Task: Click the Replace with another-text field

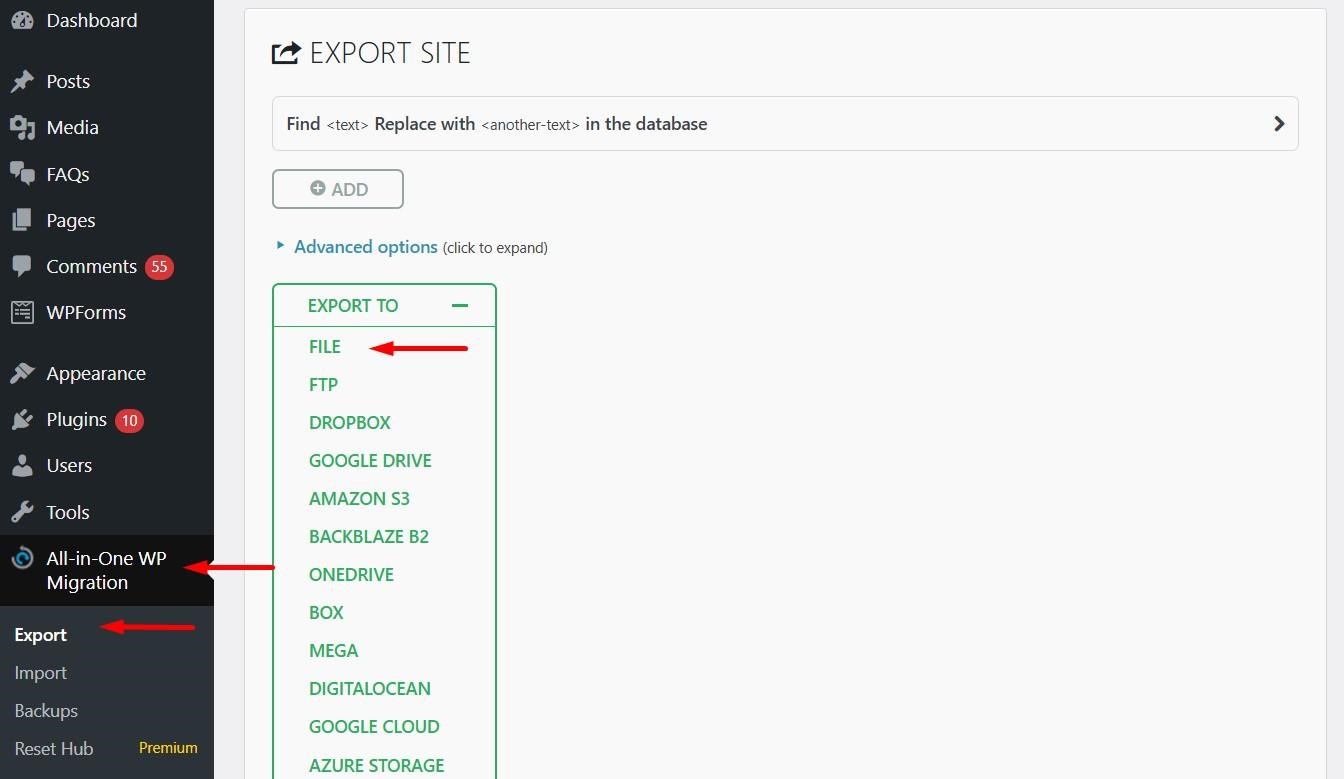Action: pos(530,125)
